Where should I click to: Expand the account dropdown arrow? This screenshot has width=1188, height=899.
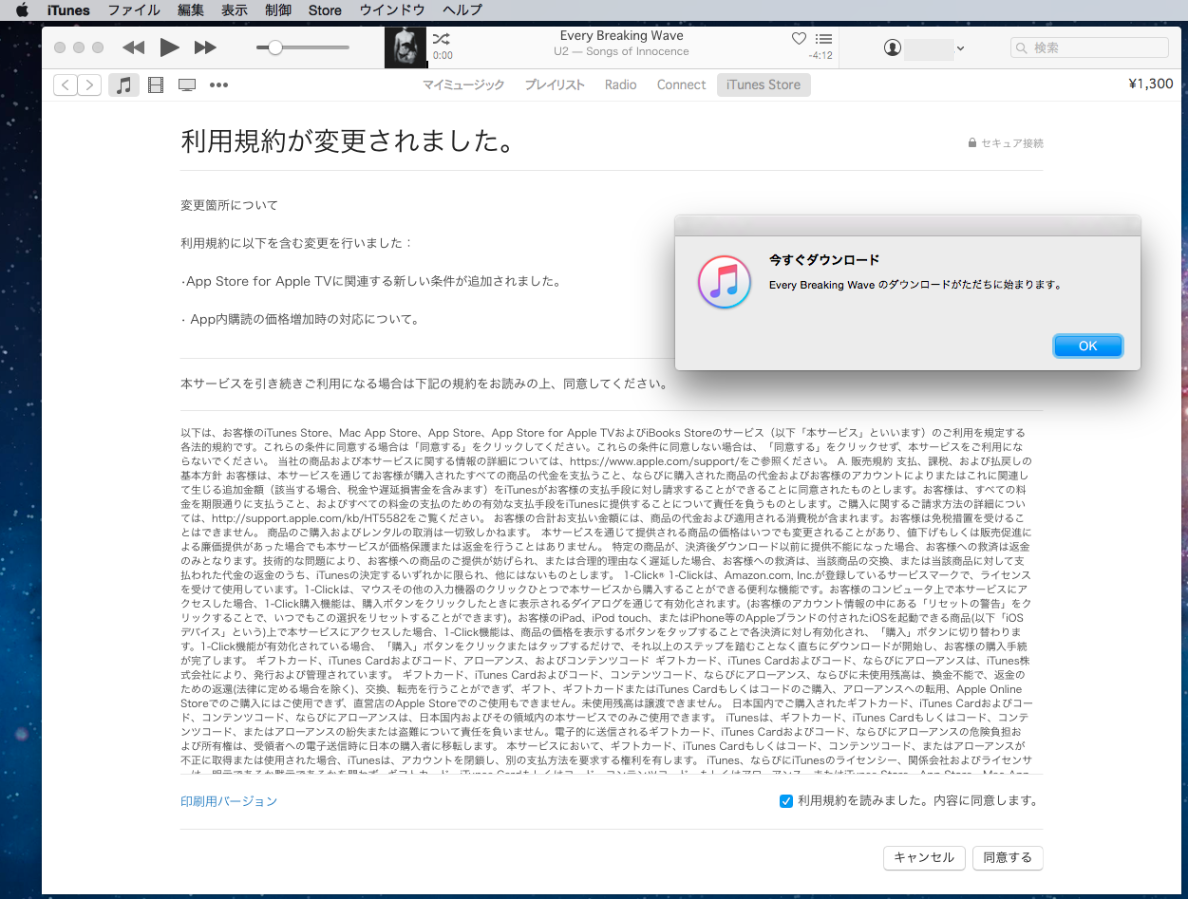[960, 48]
